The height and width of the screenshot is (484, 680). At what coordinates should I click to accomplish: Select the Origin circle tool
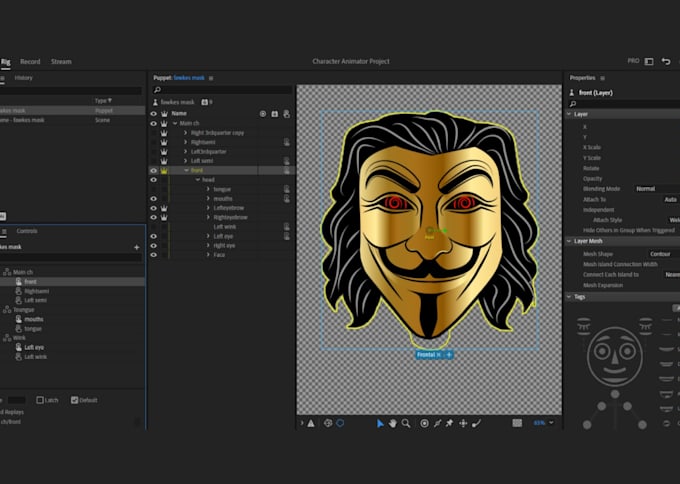pos(425,423)
